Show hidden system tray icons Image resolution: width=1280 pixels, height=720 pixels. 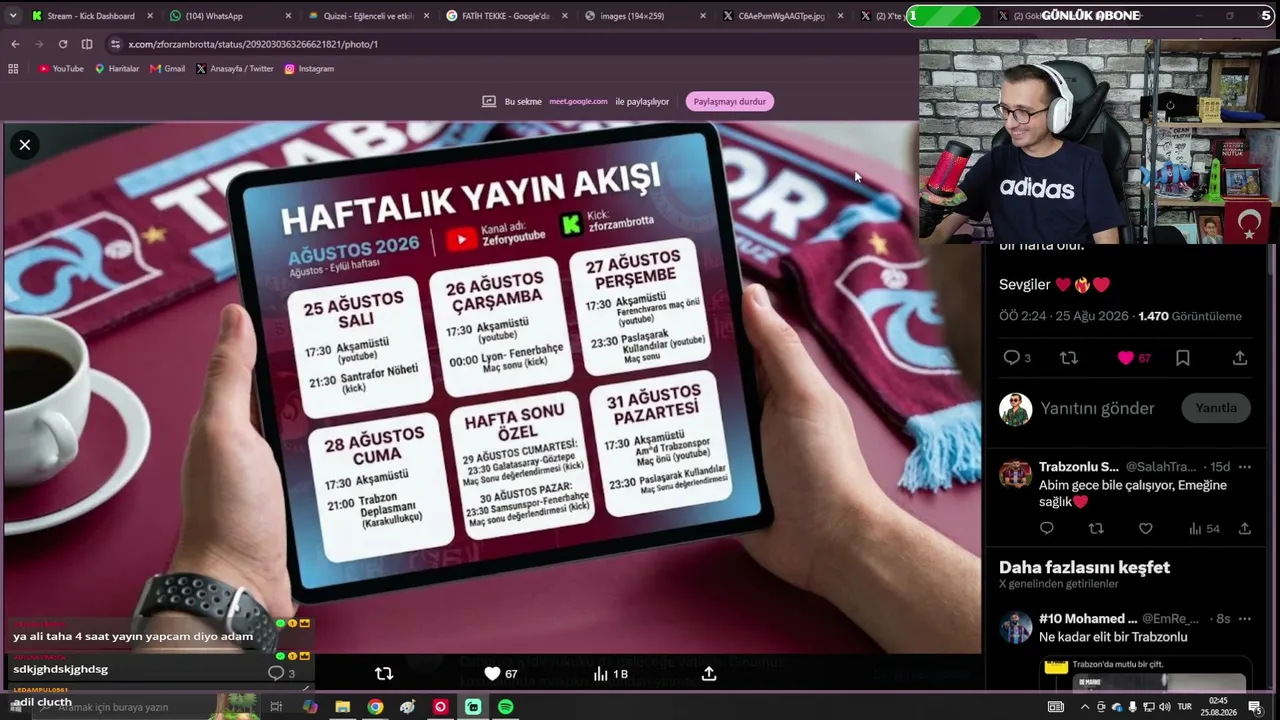(x=1085, y=707)
